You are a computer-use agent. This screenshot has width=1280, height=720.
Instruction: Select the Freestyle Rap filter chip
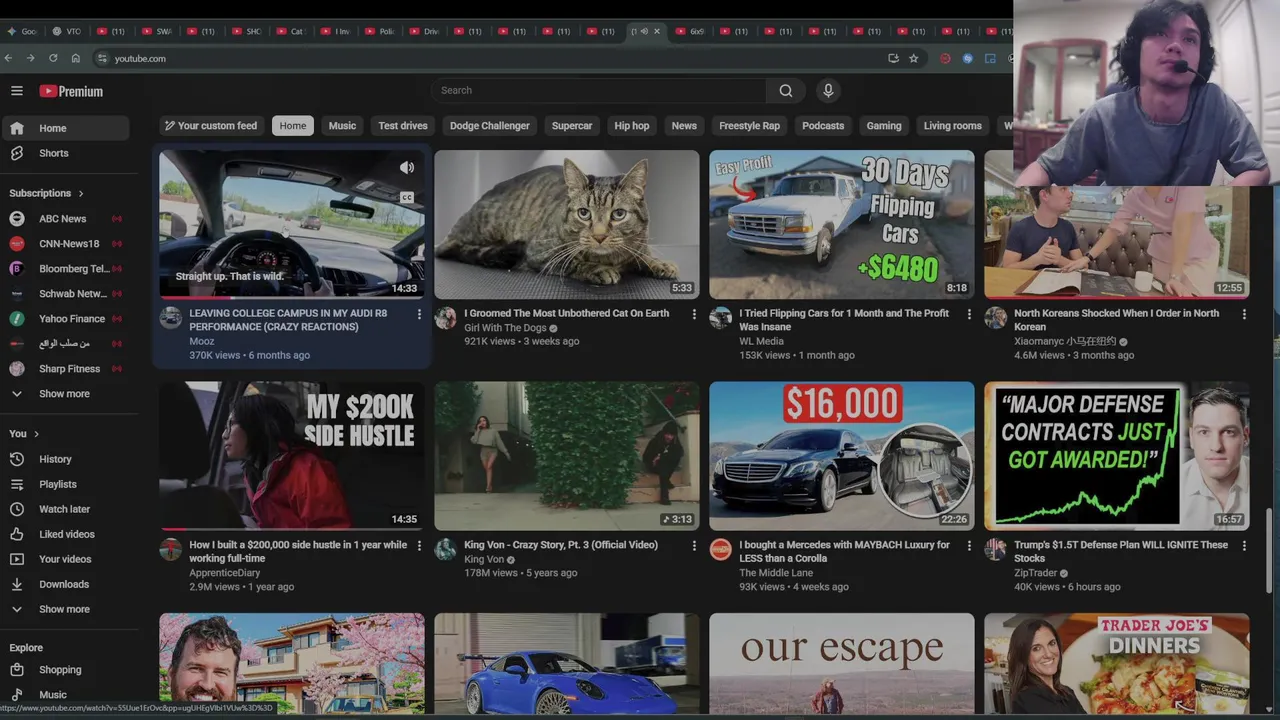pyautogui.click(x=749, y=126)
